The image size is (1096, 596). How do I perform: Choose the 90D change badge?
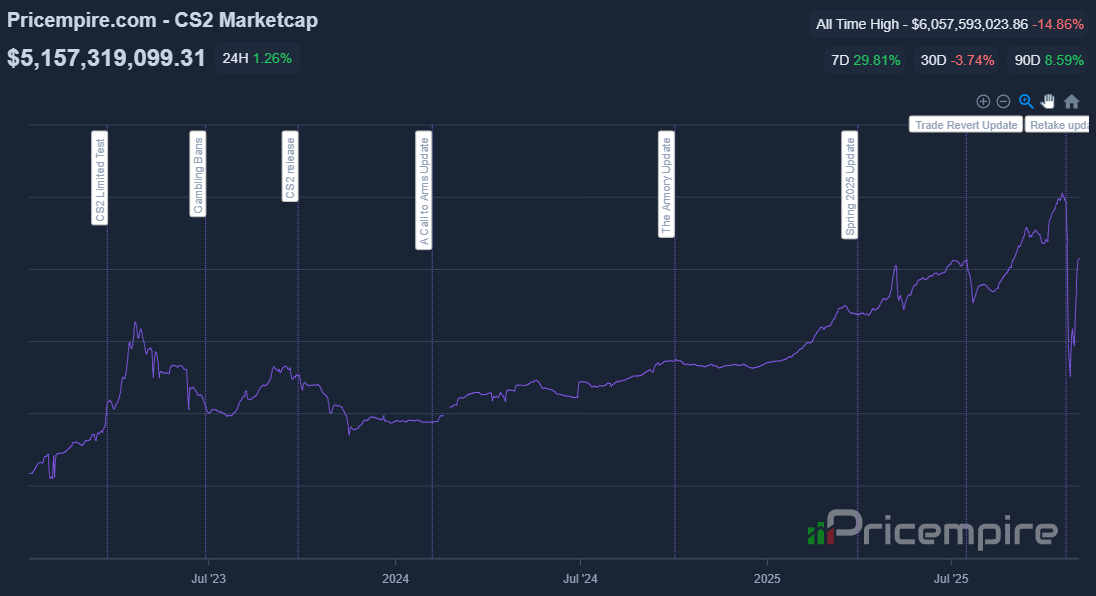pos(1049,60)
